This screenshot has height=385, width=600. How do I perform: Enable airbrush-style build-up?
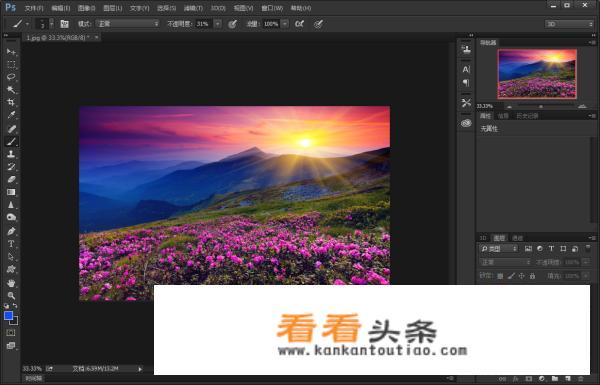pyautogui.click(x=299, y=24)
